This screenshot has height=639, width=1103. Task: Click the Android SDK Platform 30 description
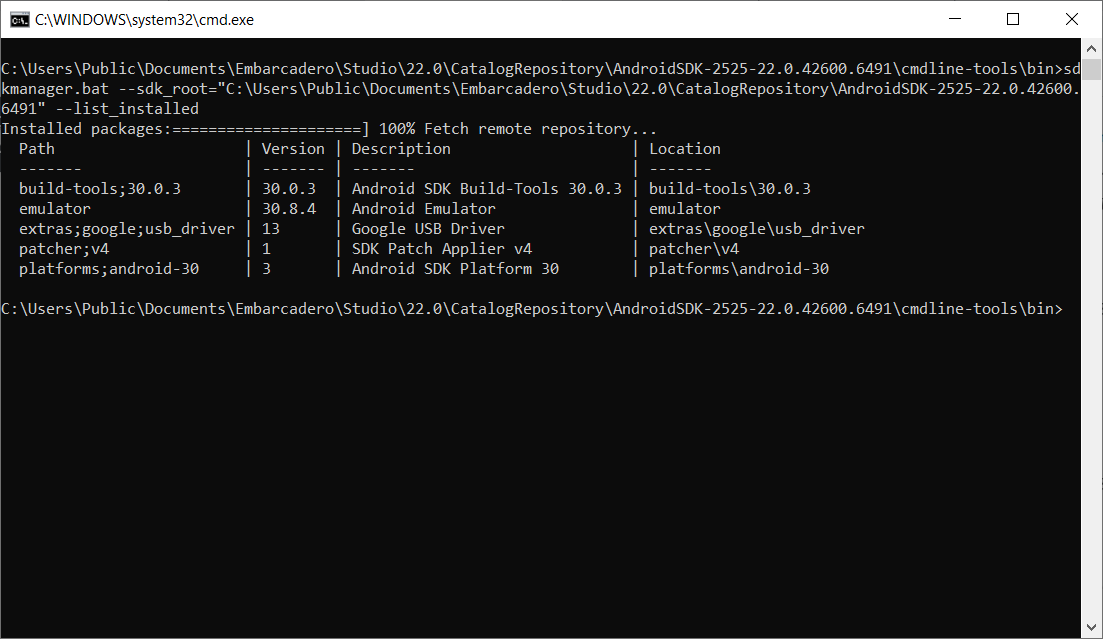click(455, 269)
